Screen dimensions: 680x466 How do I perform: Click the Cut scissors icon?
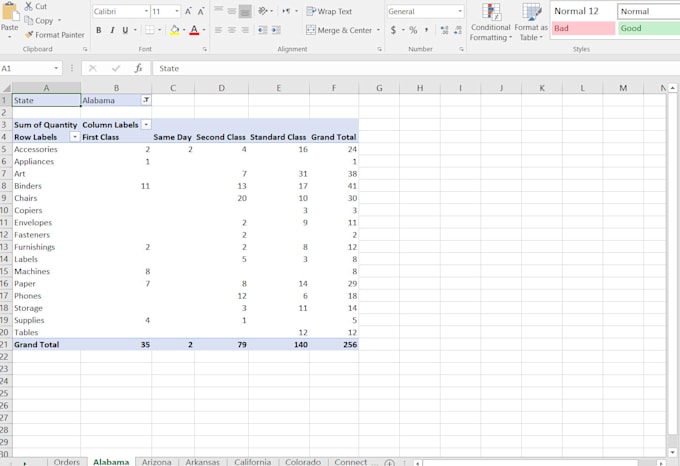click(29, 6)
